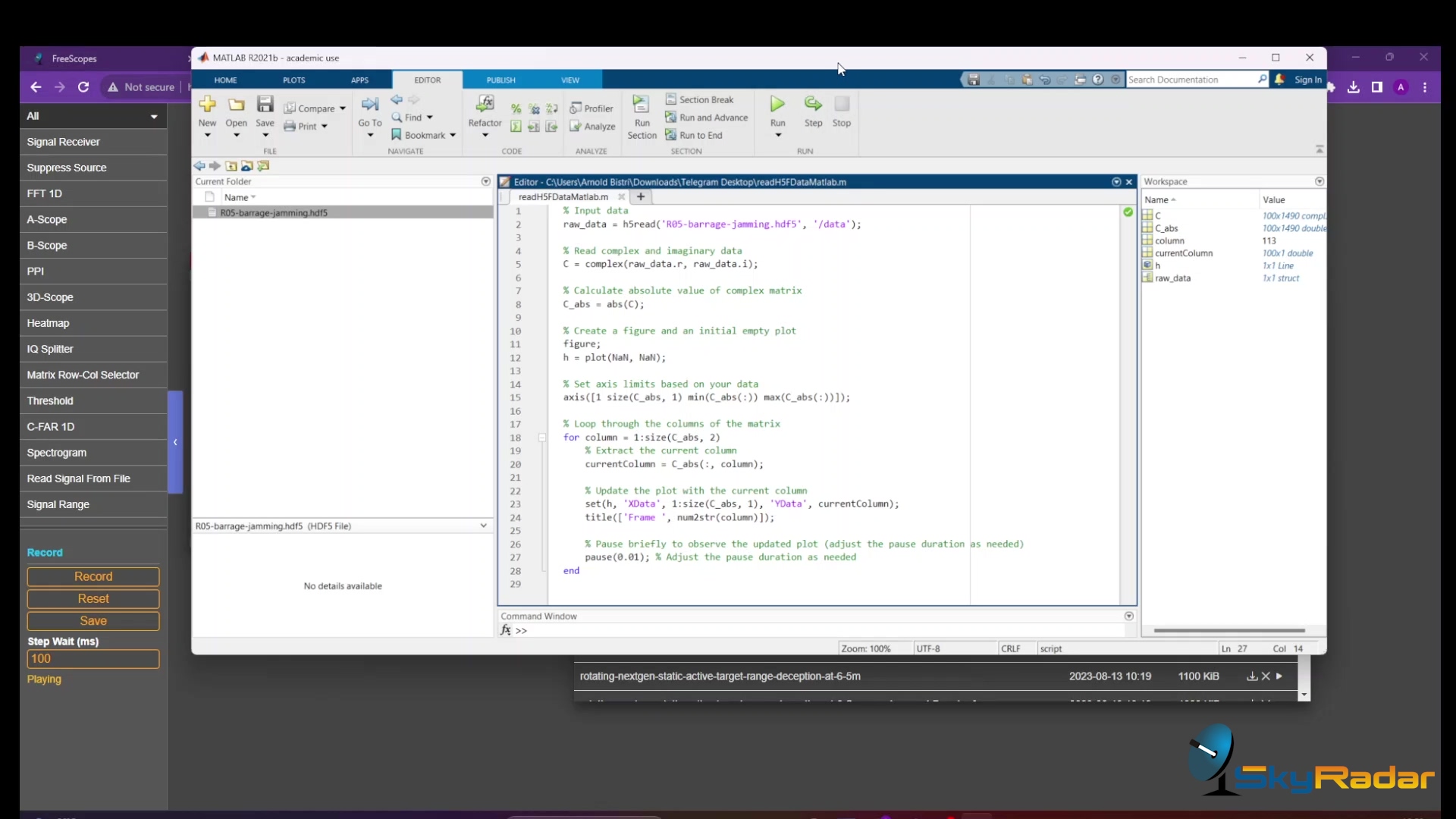Click the Analyze code button
This screenshot has height=819, width=1456.
[x=593, y=127]
